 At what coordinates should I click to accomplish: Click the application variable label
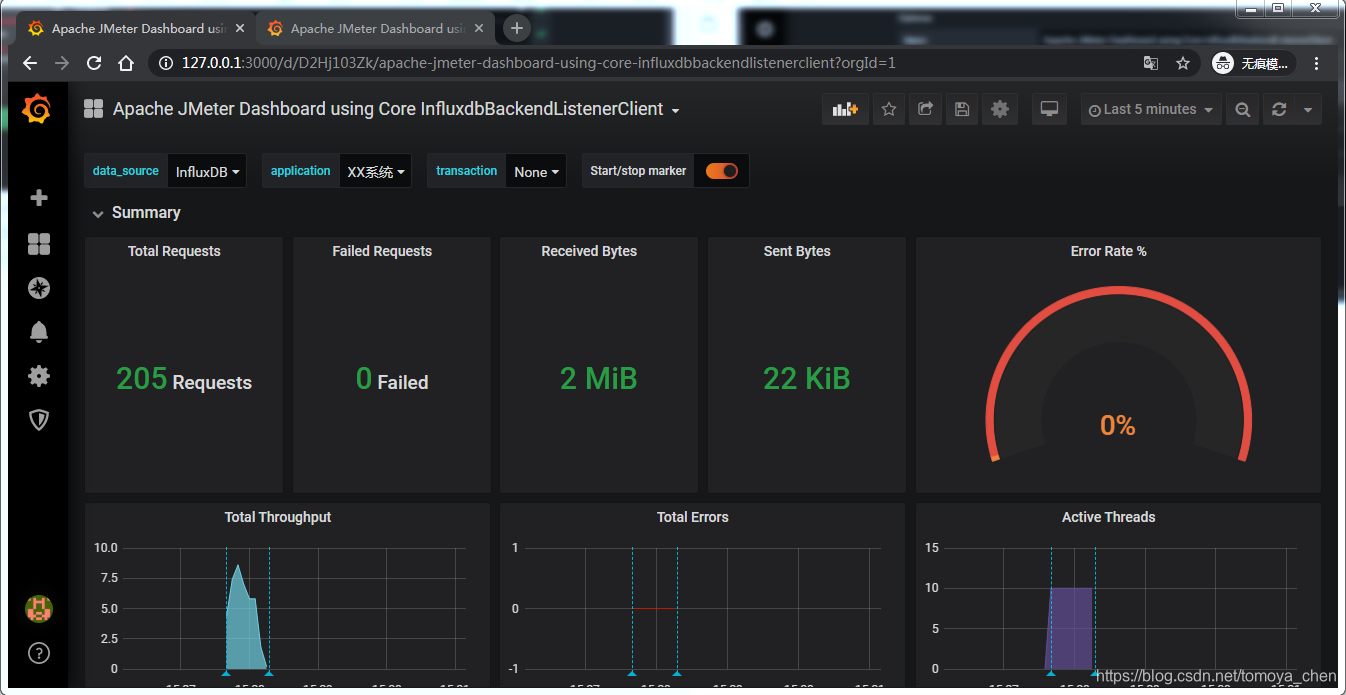coord(300,171)
